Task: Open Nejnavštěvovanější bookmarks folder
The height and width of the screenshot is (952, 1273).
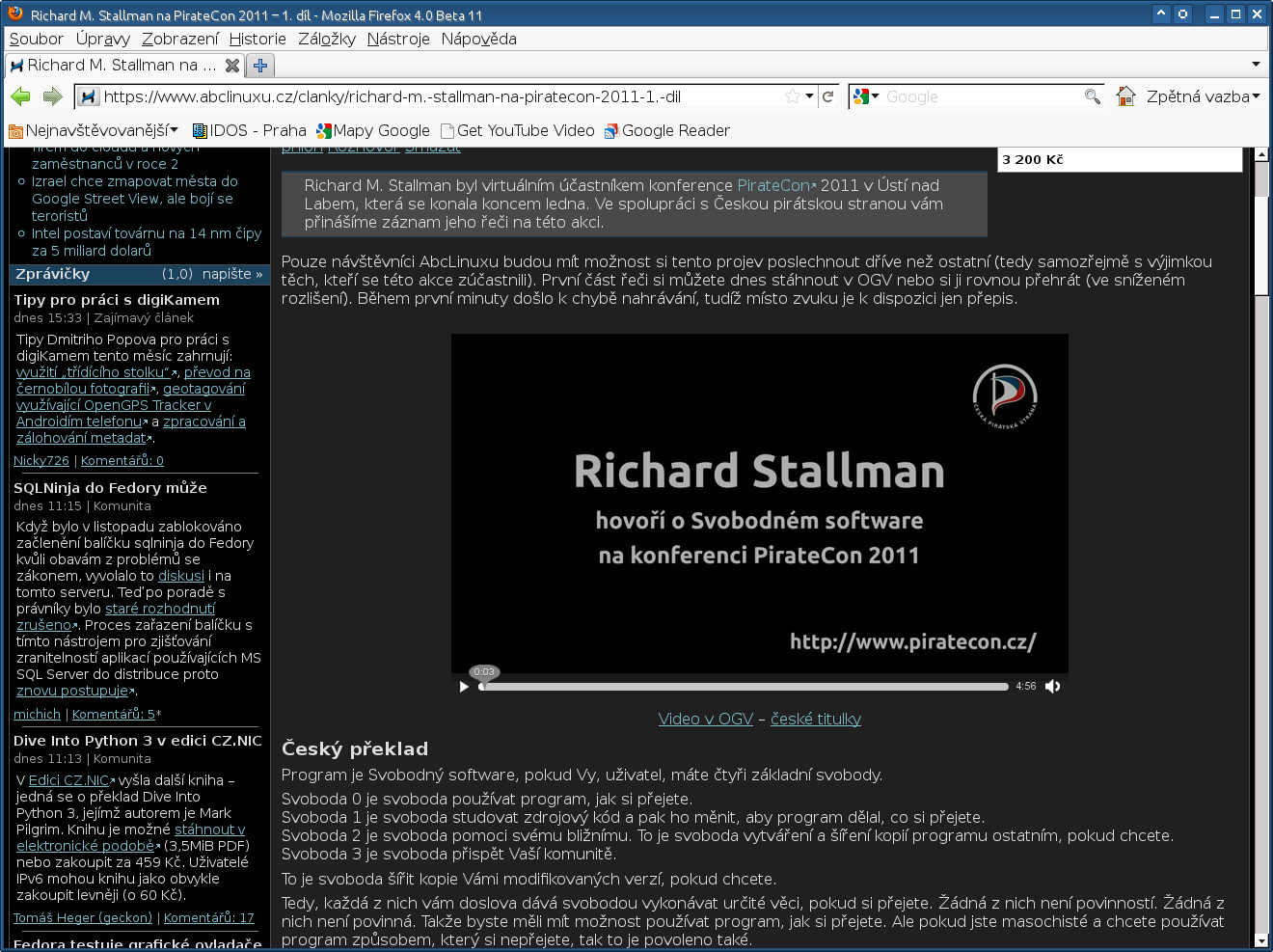Action: tap(94, 130)
